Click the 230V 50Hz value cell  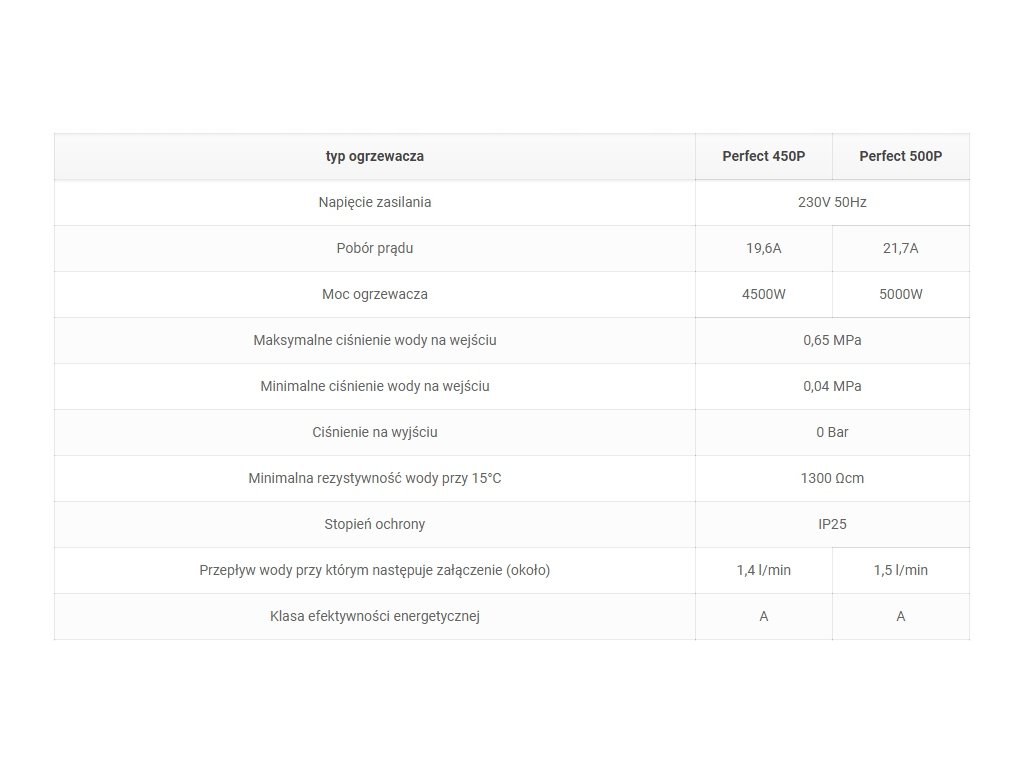point(832,202)
